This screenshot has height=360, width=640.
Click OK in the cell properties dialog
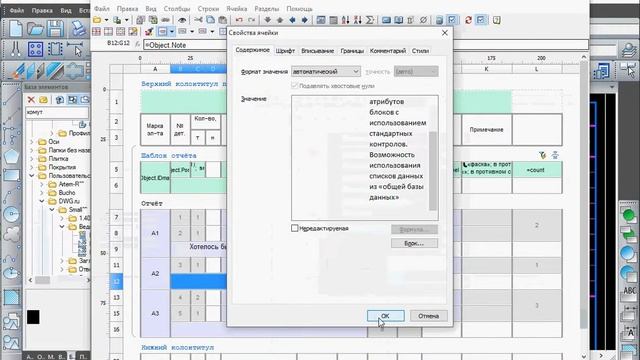tap(385, 316)
